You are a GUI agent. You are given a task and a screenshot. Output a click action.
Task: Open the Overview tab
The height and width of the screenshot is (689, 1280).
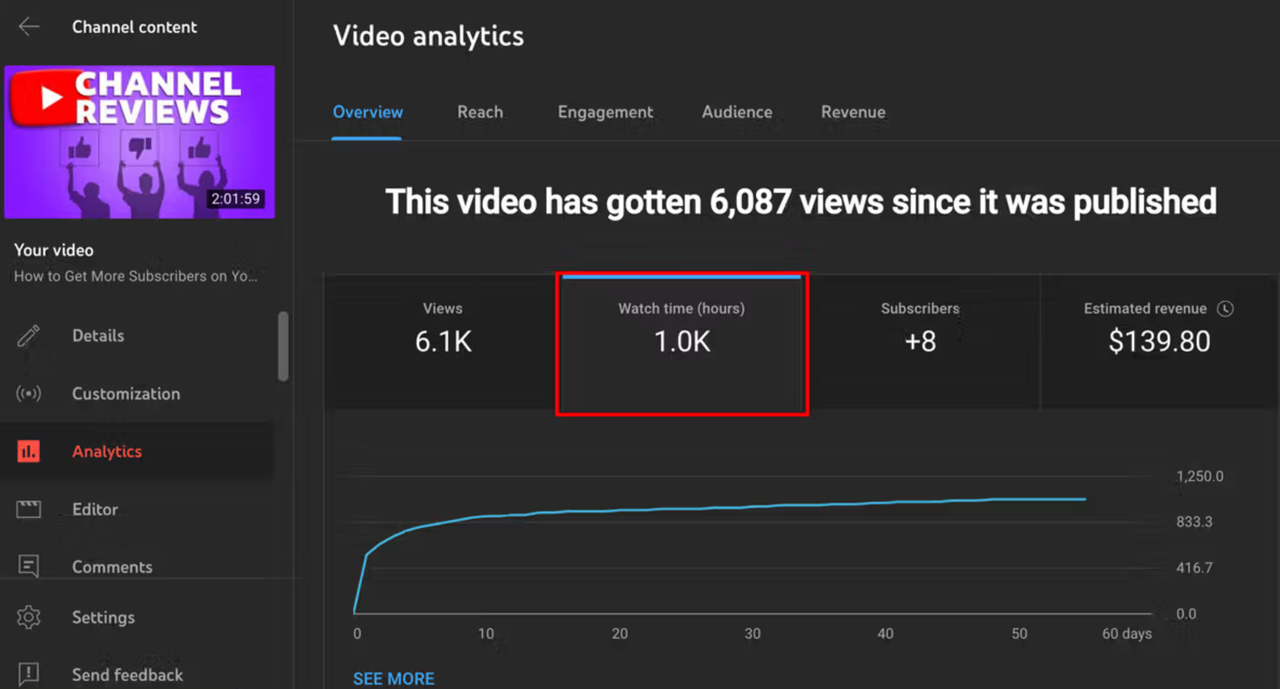tap(368, 112)
